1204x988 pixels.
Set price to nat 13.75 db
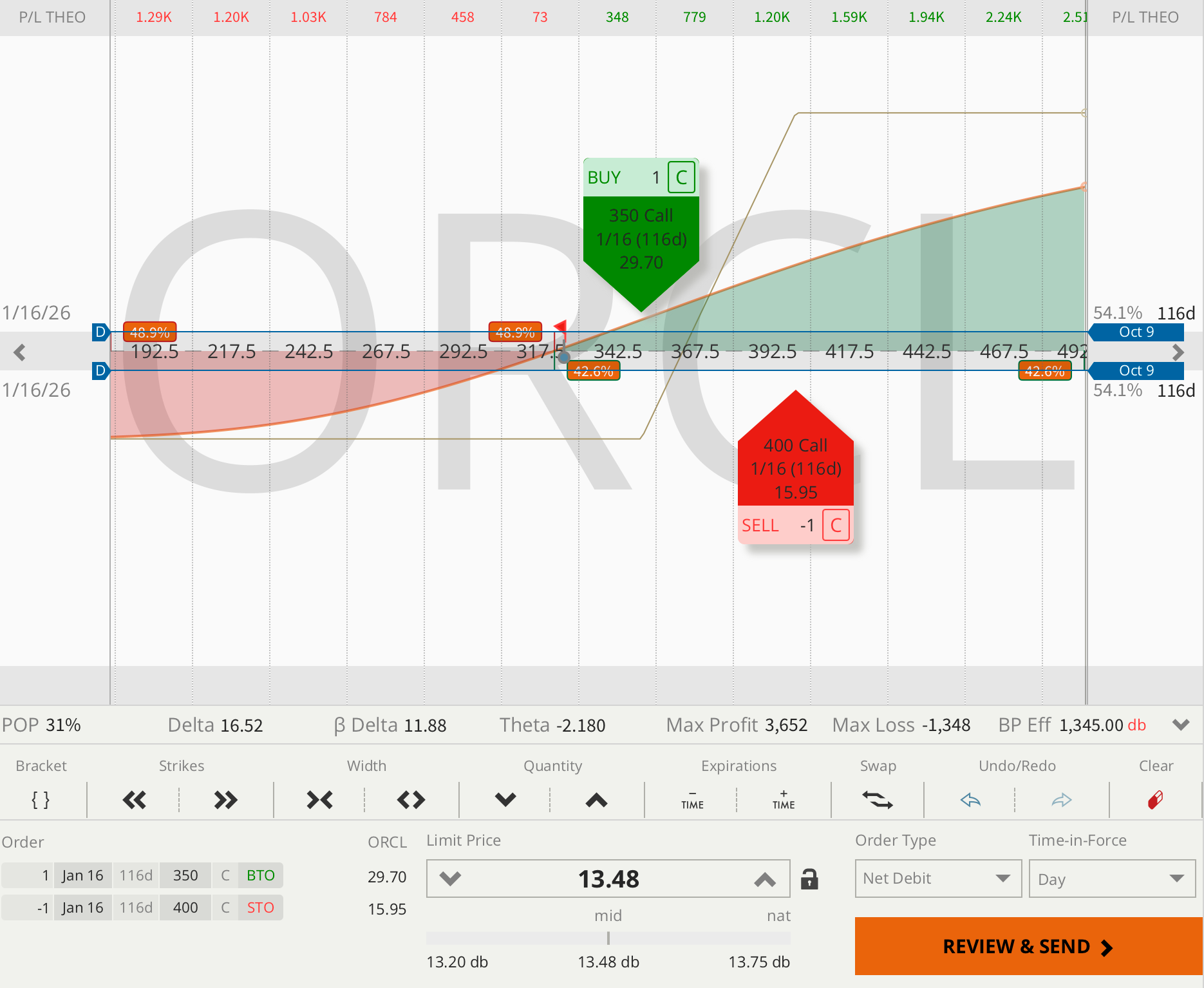coord(759,962)
